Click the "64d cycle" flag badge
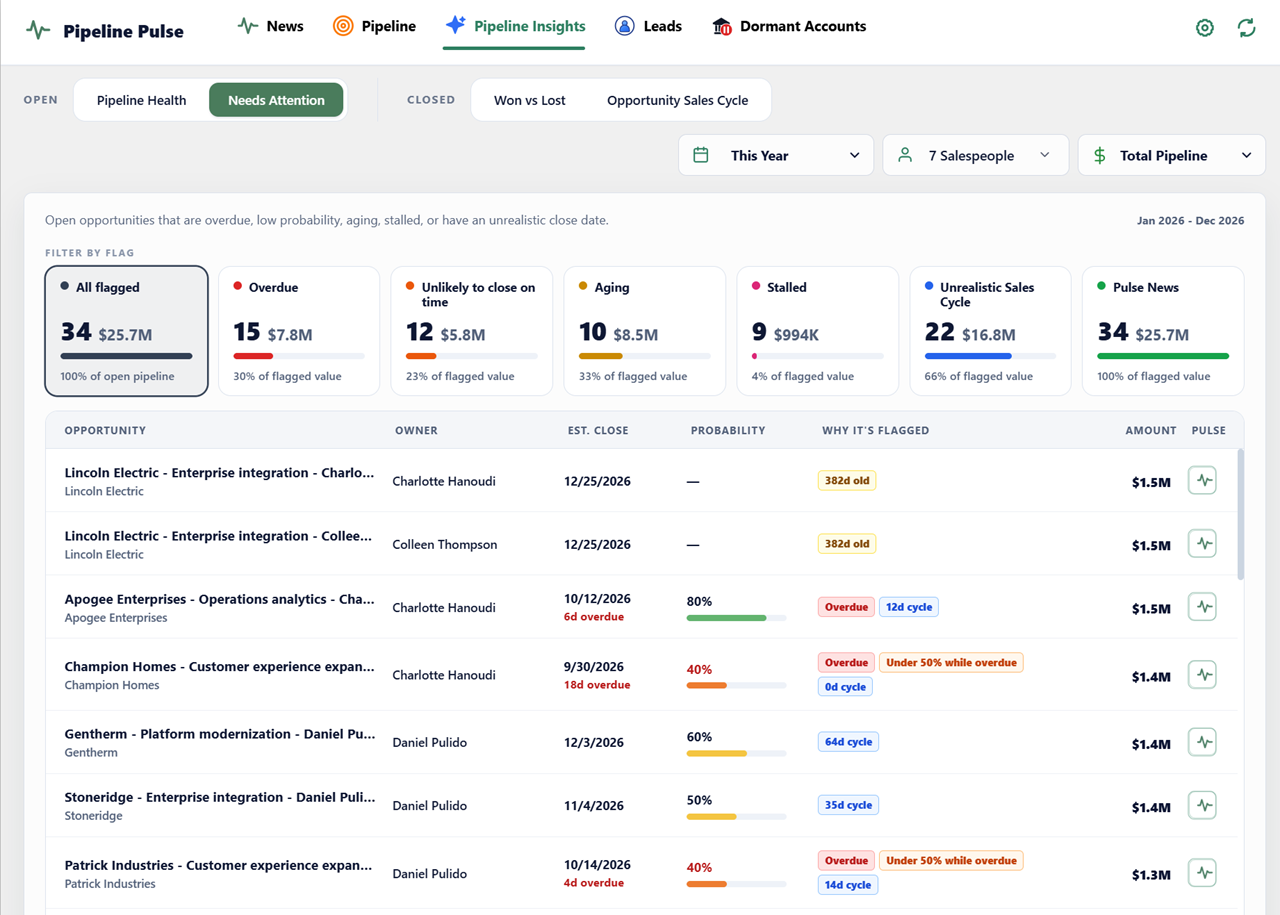Screen dimensions: 1280x915 [848, 742]
